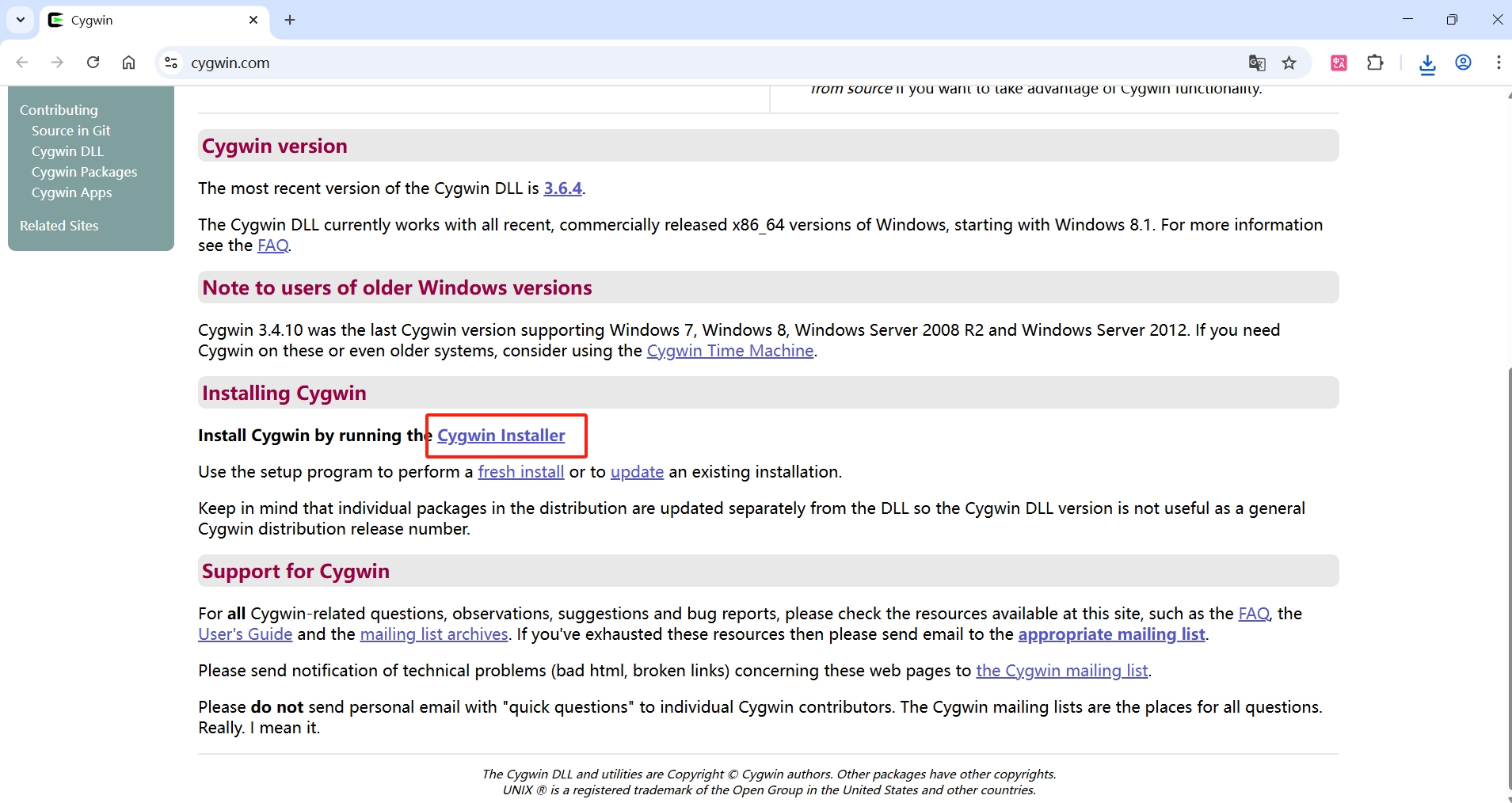The width and height of the screenshot is (1512, 803).
Task: Bookmark this page with the star icon
Action: 1289,63
